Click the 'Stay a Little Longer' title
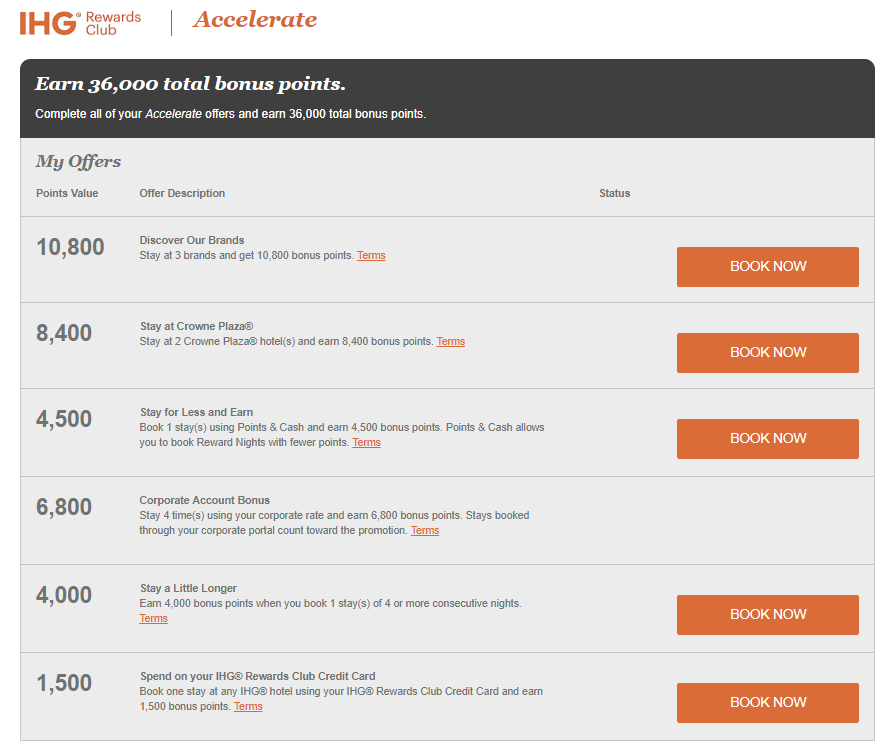 tap(188, 589)
